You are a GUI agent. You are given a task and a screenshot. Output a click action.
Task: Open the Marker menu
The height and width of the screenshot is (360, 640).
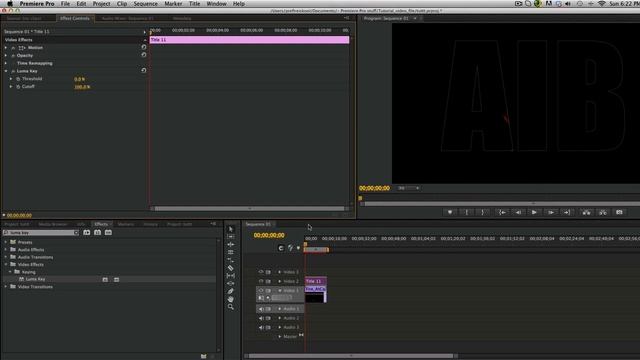[x=173, y=4]
